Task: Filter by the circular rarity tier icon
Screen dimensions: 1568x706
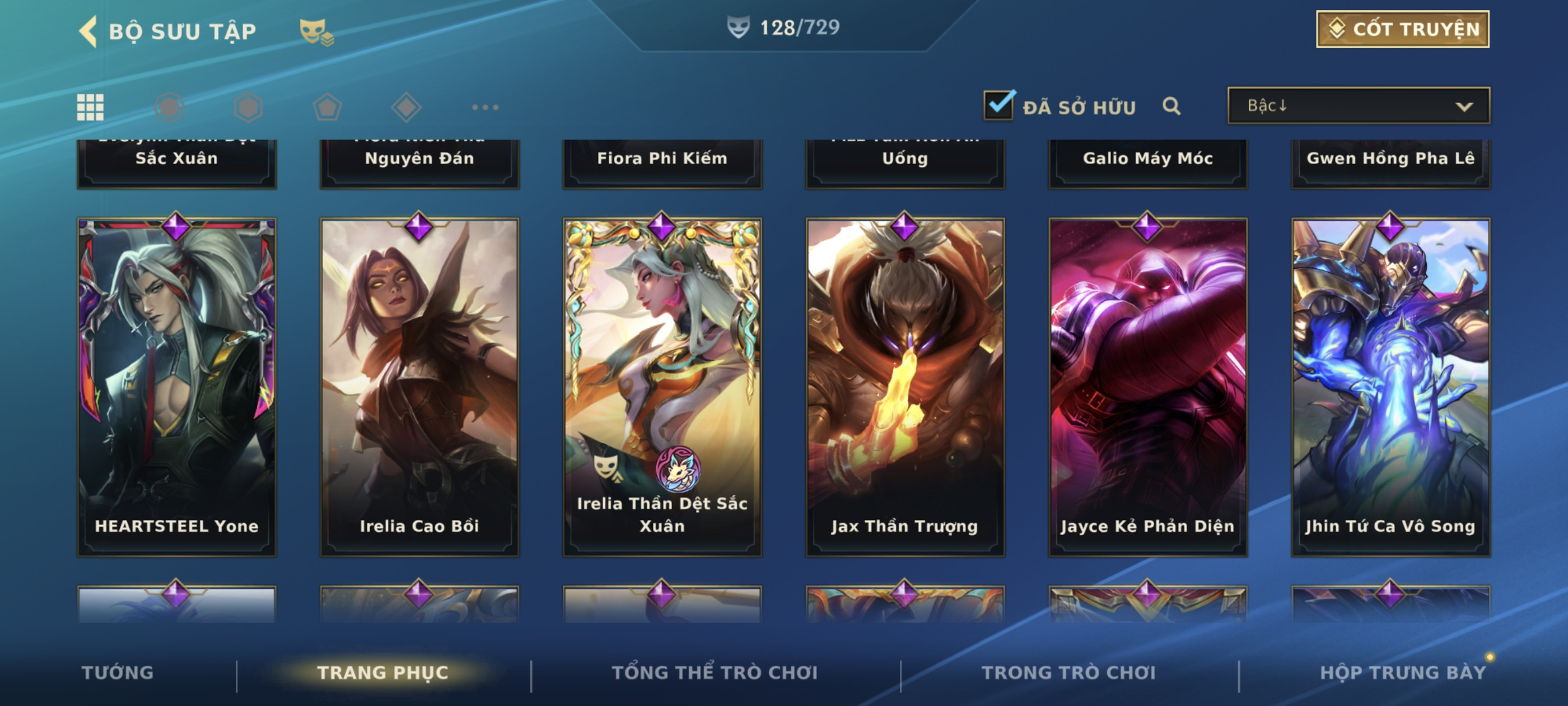Action: coord(169,107)
